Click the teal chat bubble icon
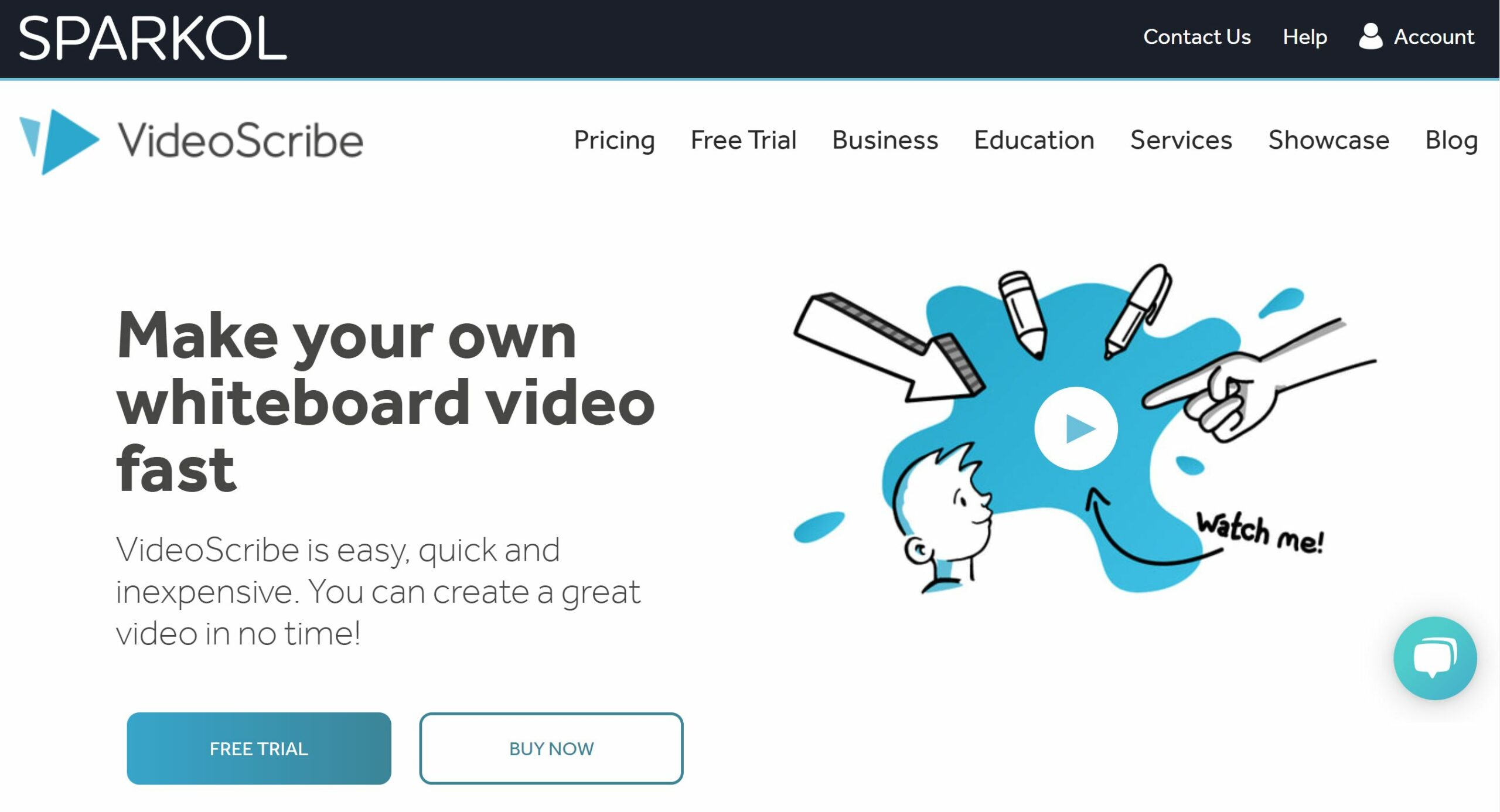The height and width of the screenshot is (812, 1500). (x=1432, y=658)
